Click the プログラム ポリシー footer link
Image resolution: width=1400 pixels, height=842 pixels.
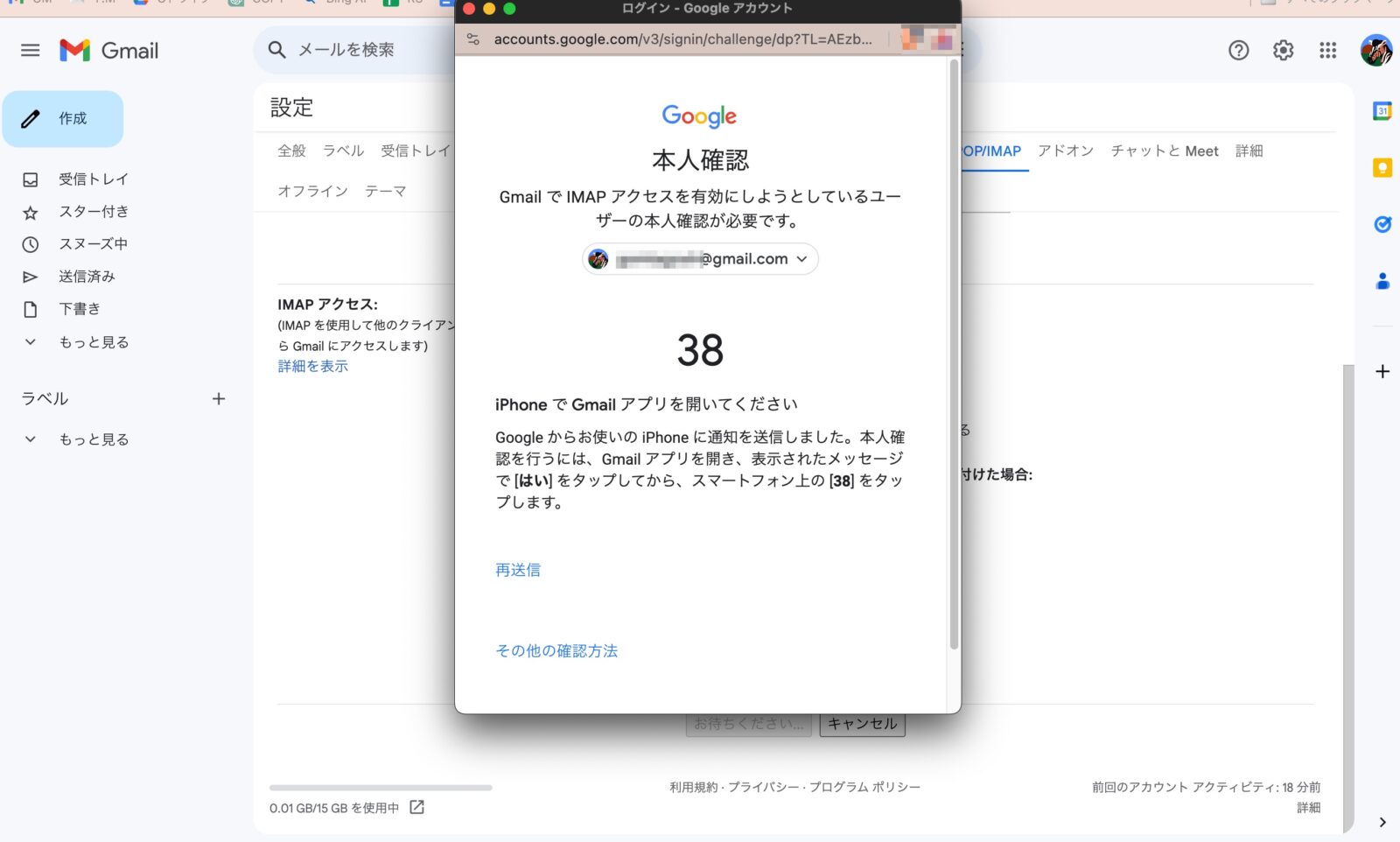pyautogui.click(x=864, y=787)
